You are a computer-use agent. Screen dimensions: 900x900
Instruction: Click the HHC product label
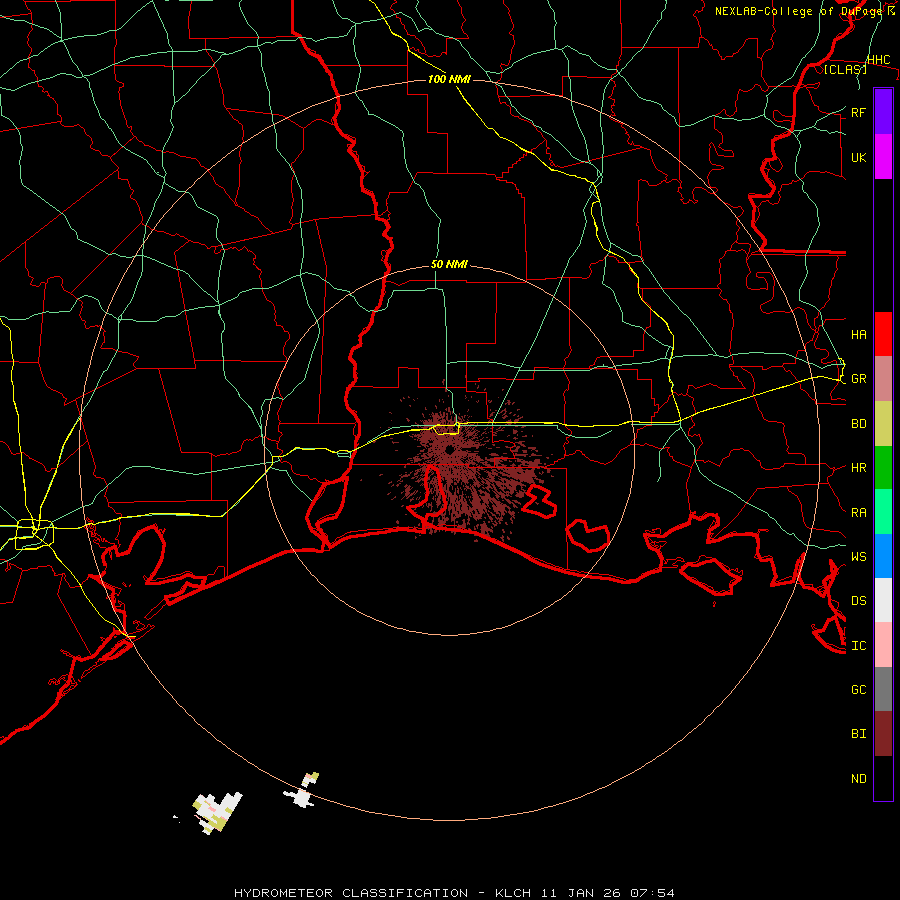[878, 60]
